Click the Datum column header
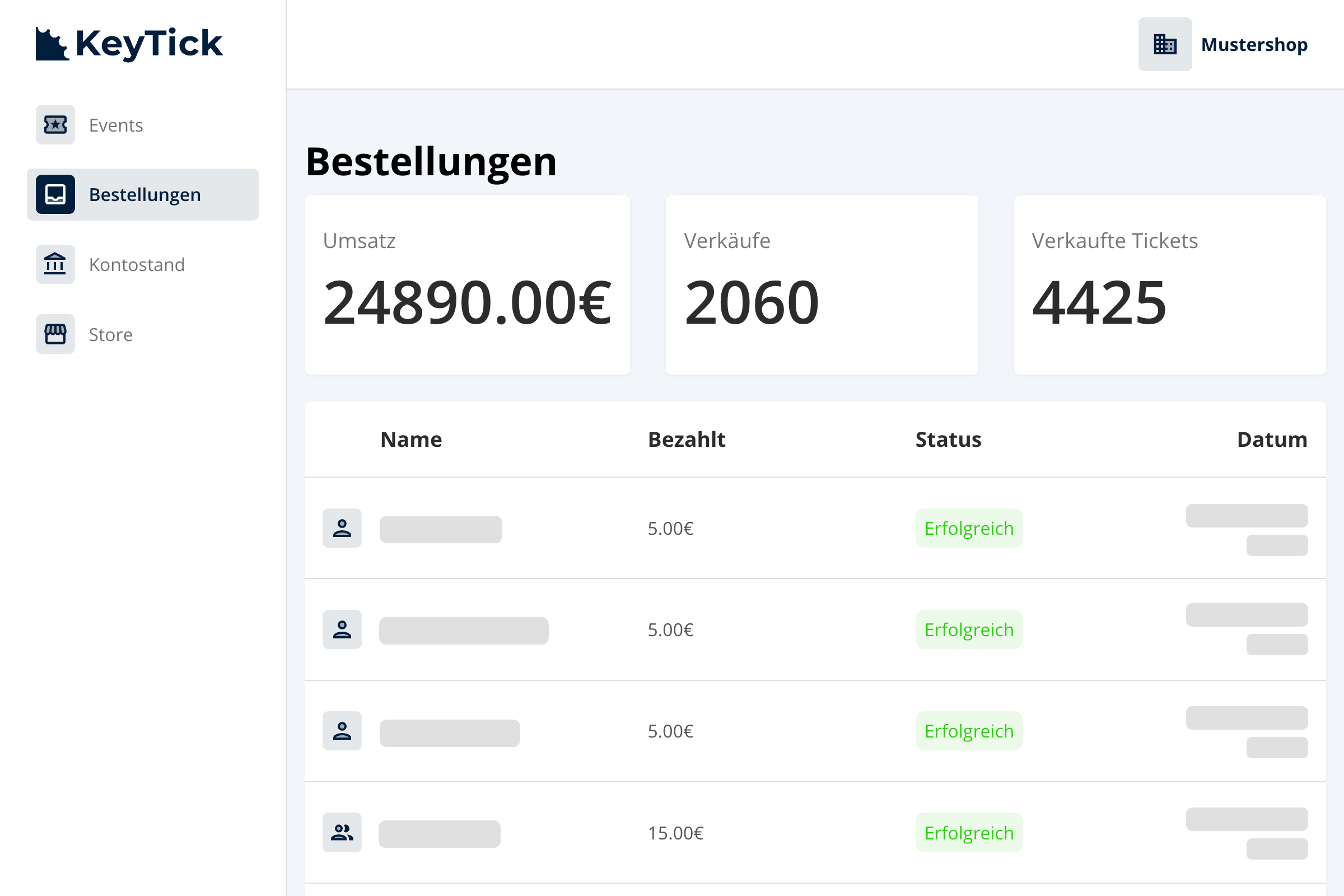 1271,440
